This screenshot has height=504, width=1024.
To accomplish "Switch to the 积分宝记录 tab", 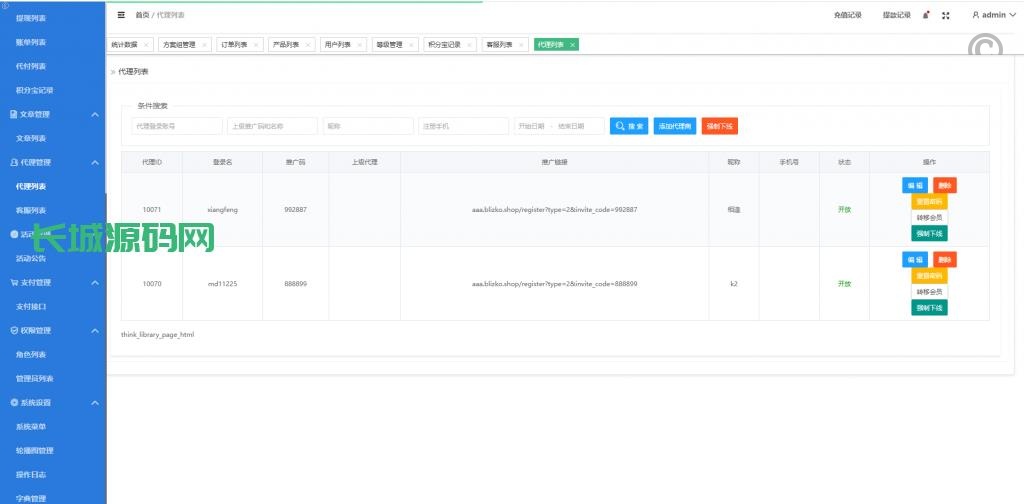I will click(443, 45).
